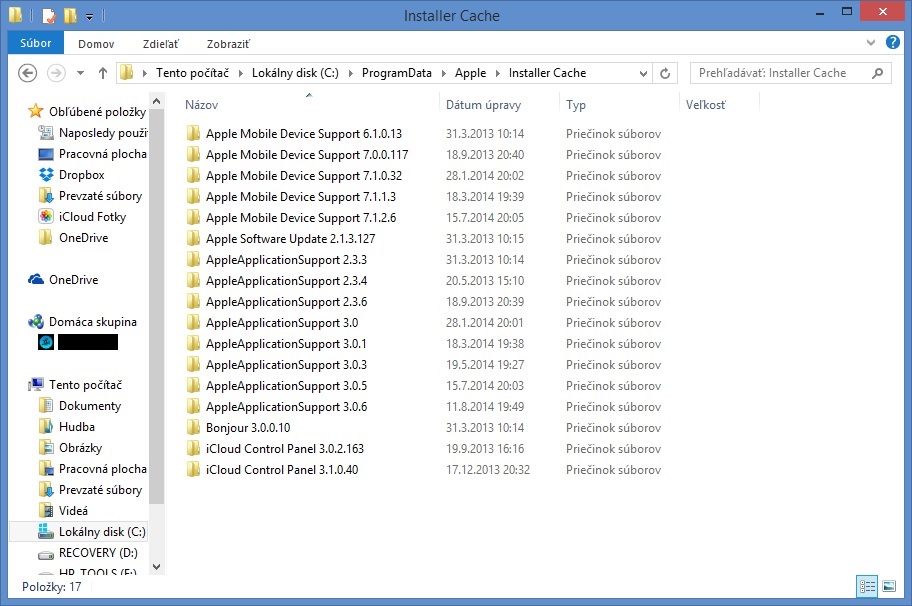Select AppleApplicationSupport 2.3.4 folder icon
The width and height of the screenshot is (912, 606).
[193, 280]
